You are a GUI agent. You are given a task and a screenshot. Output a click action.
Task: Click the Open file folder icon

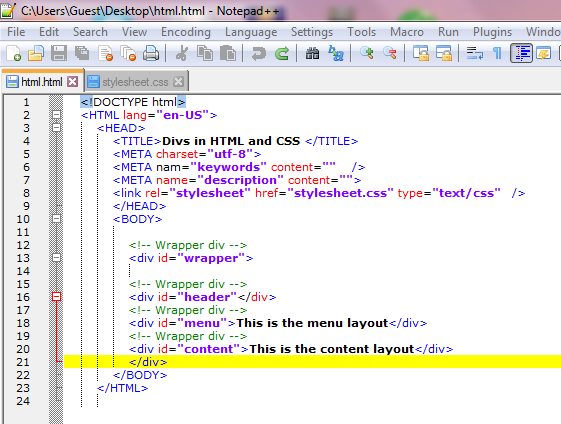(36, 54)
